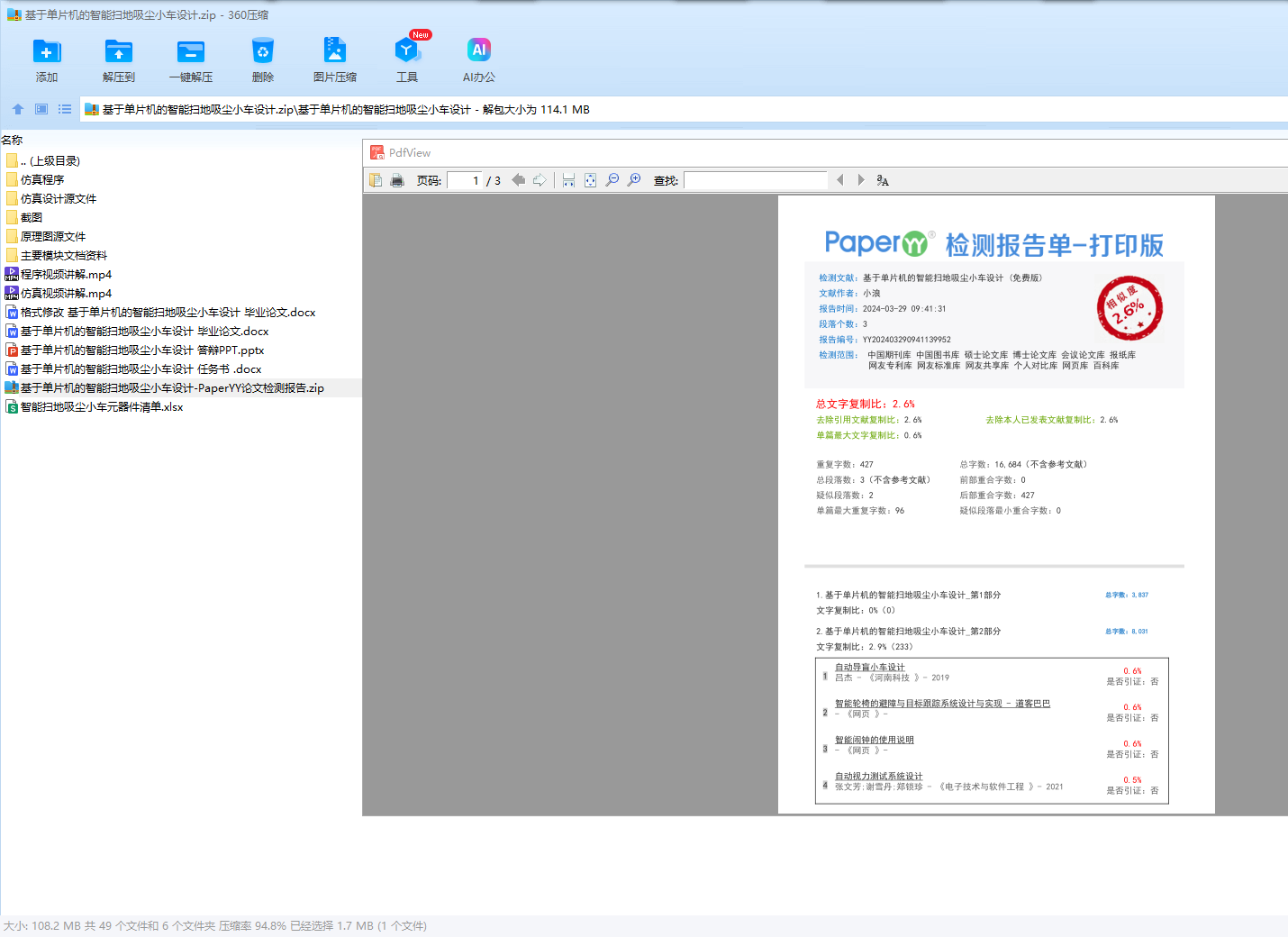Click the 名称 column header
Image resolution: width=1288 pixels, height=937 pixels.
pos(12,141)
